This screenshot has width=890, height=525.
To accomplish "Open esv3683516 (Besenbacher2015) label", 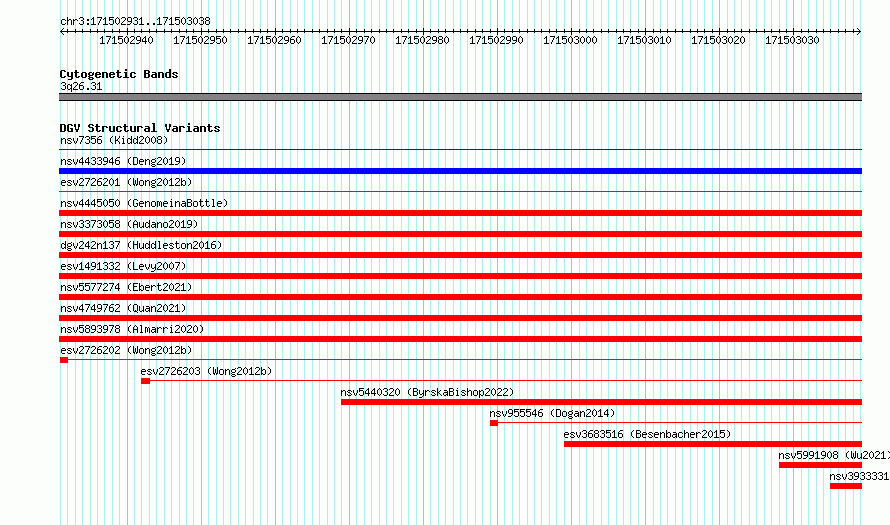I will point(647,434).
